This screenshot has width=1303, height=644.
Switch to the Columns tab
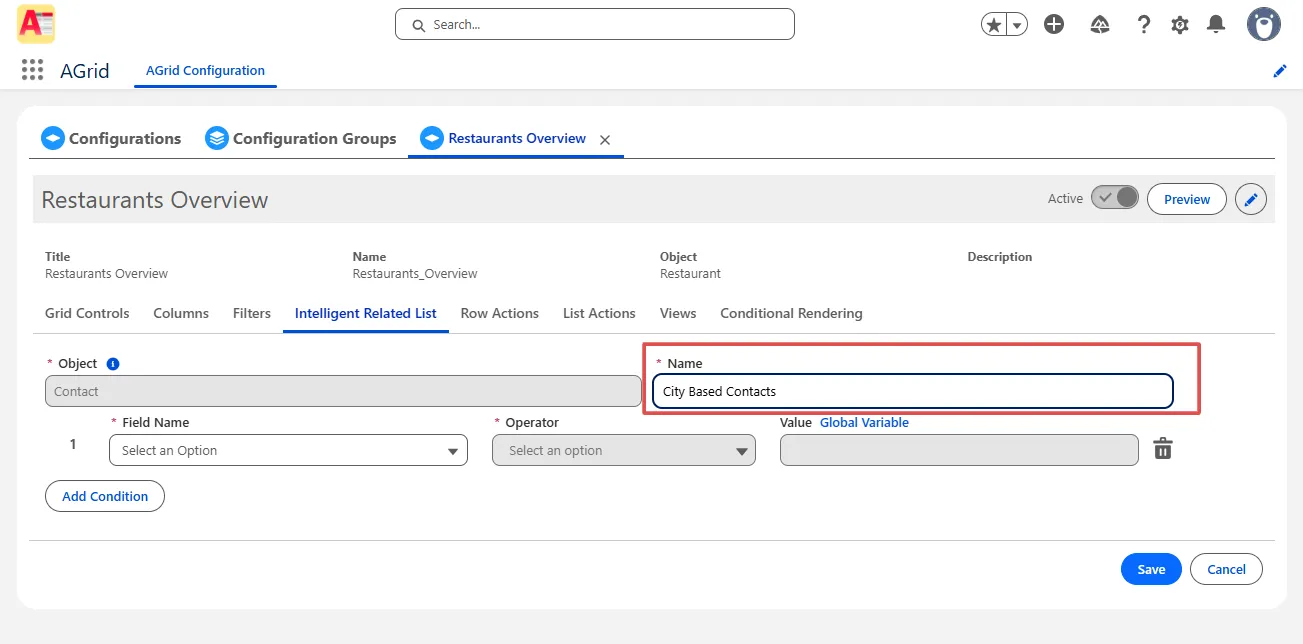[181, 313]
